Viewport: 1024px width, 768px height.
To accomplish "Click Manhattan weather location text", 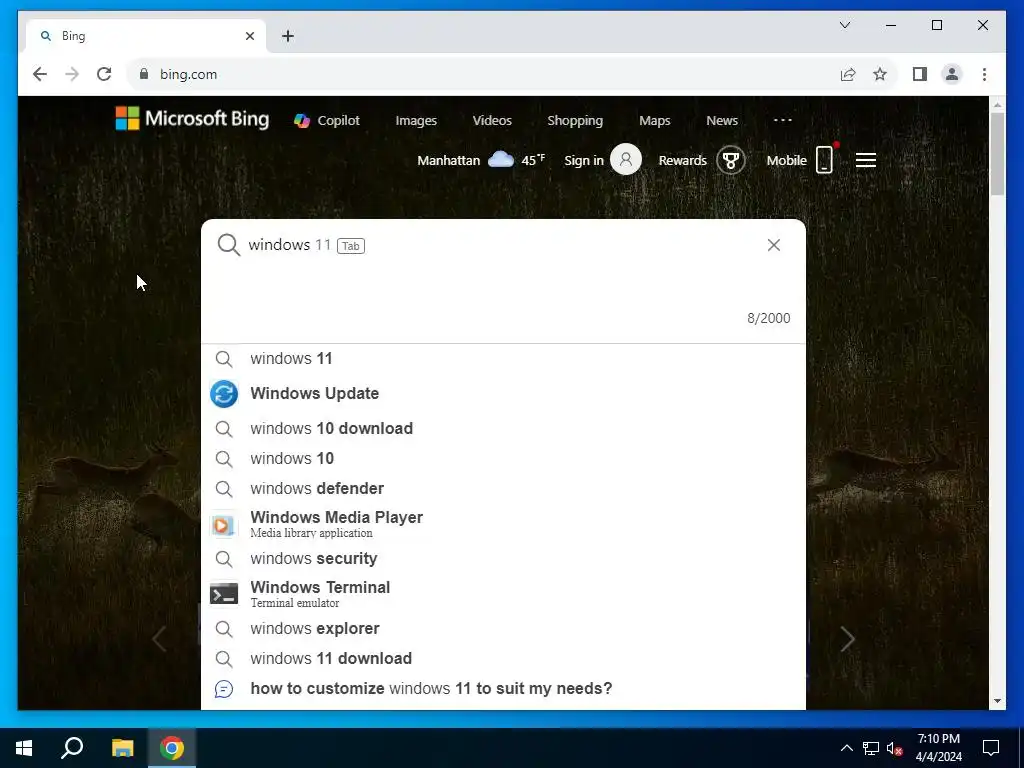I will click(448, 160).
